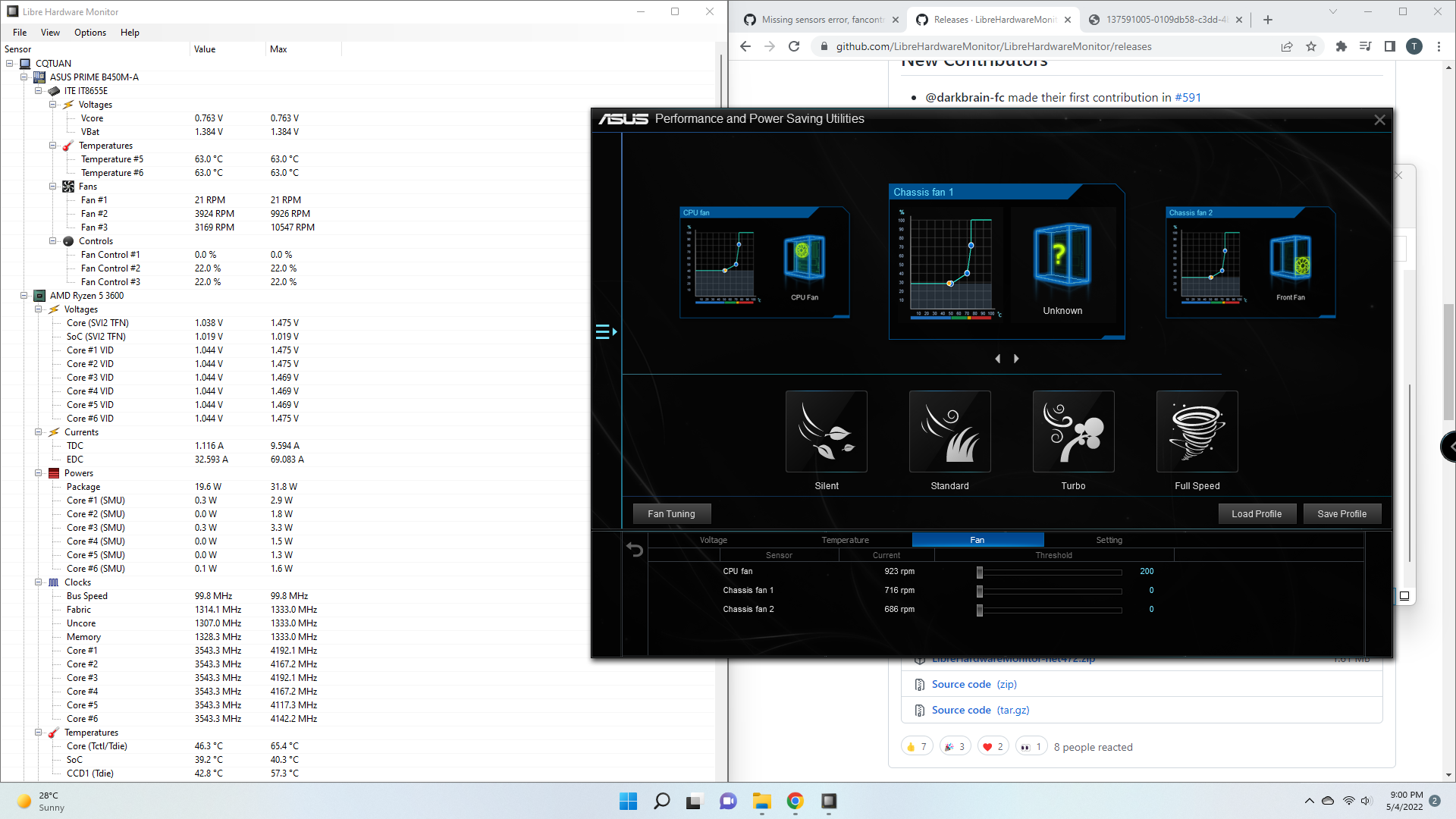
Task: Toggle the bookmark star for the GitHub page
Action: [1311, 46]
